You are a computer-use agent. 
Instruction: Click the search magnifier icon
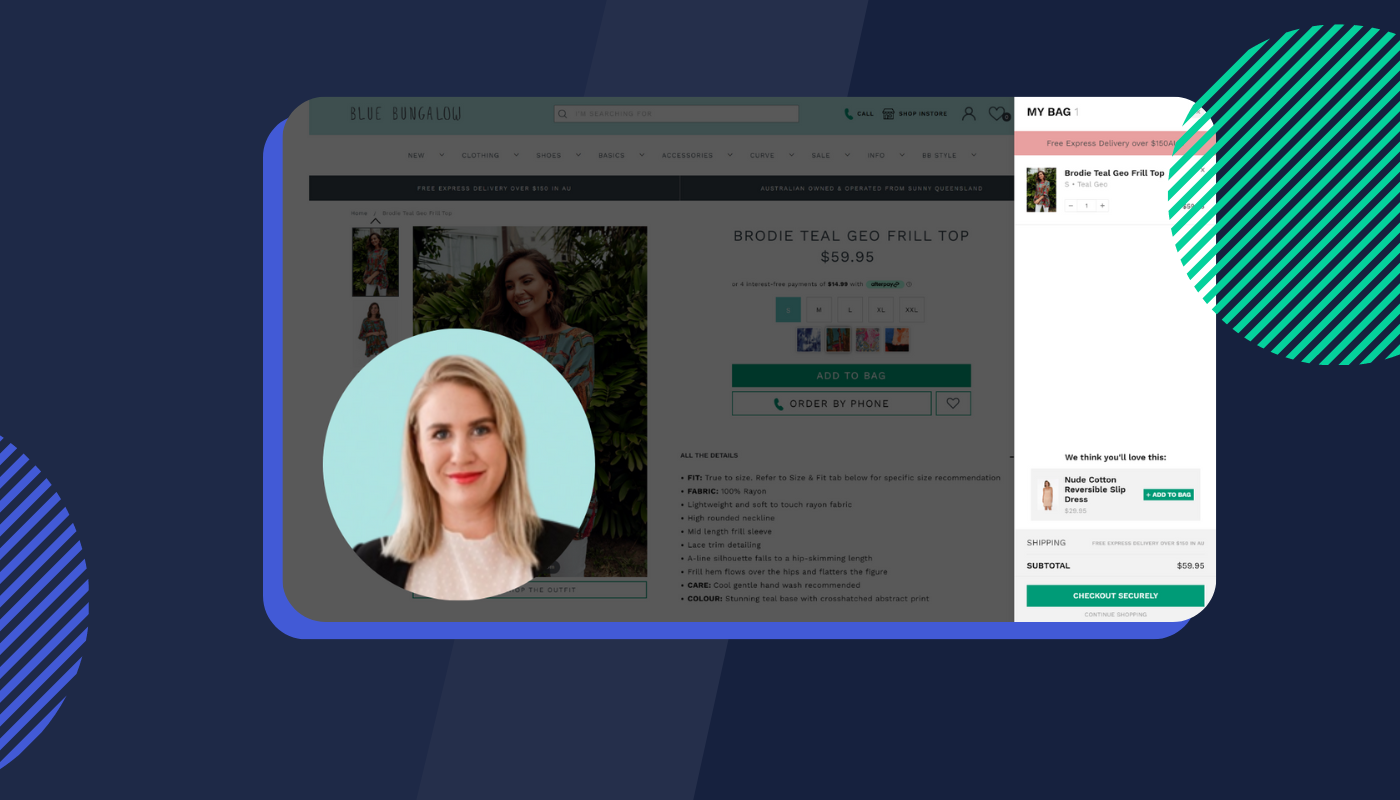pyautogui.click(x=562, y=113)
